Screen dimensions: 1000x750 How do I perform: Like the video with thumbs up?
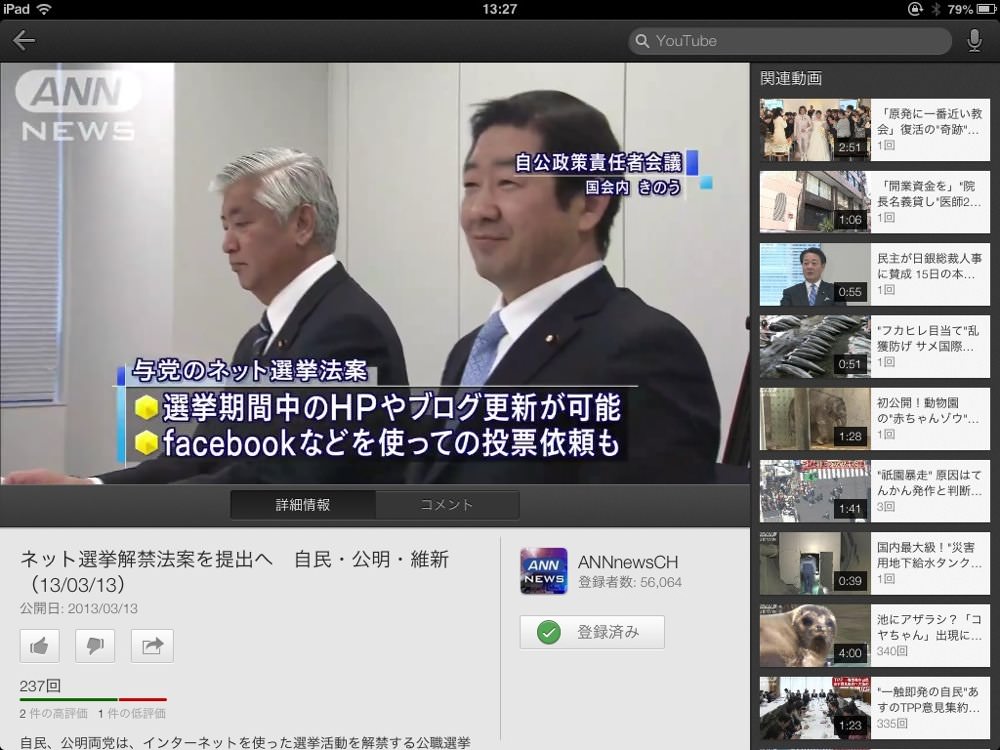[x=40, y=646]
